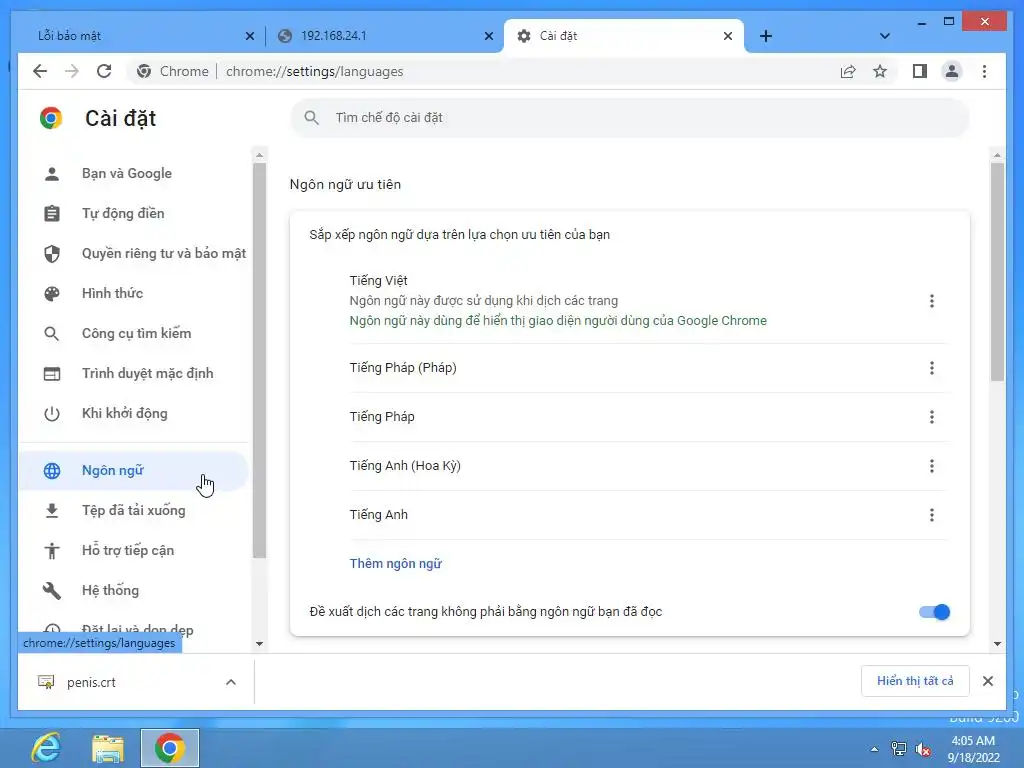
Task: Click the Chrome taskbar icon
Action: [170, 748]
